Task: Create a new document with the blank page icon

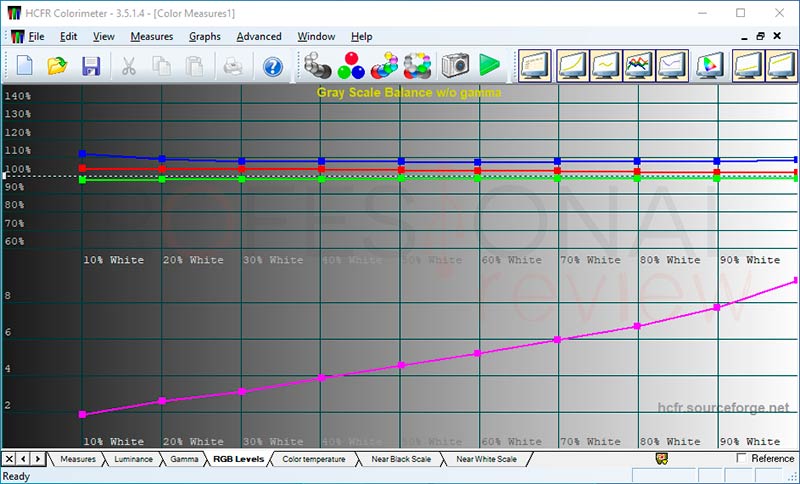Action: coord(24,66)
